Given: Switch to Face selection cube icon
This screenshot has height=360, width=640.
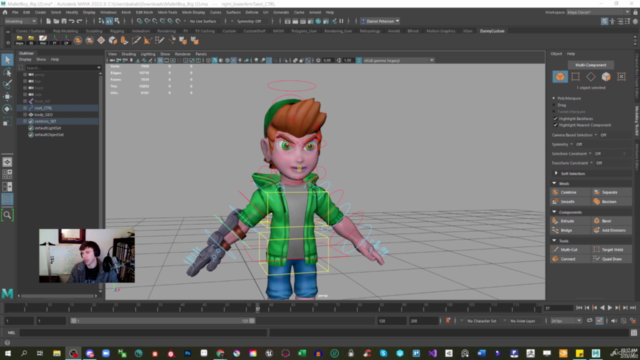Looking at the screenshot, I should coord(606,76).
